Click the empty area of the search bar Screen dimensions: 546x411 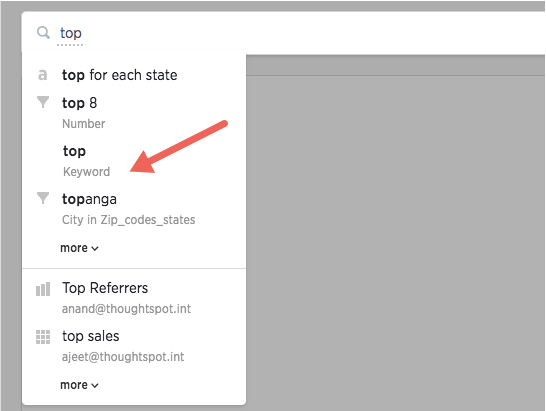pyautogui.click(x=313, y=33)
